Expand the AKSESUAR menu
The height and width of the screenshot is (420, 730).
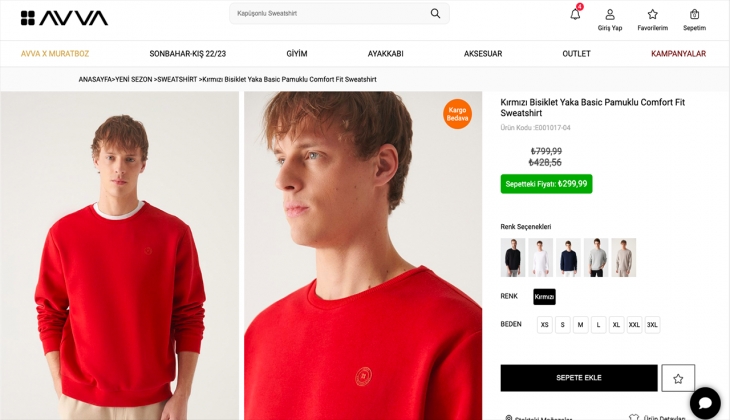pos(483,54)
